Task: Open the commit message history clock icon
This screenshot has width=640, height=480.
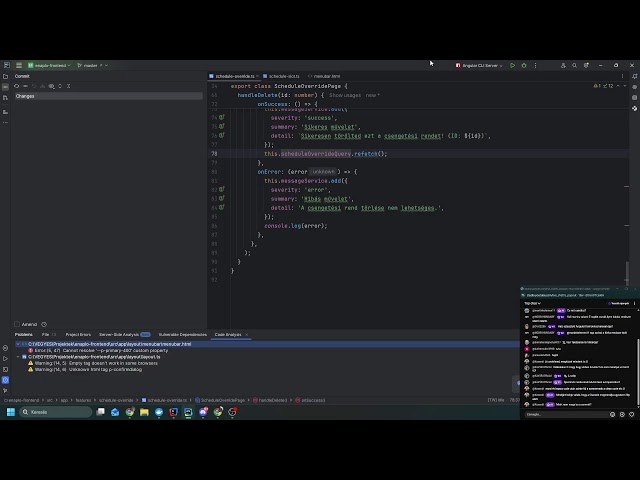Action: 44,324
